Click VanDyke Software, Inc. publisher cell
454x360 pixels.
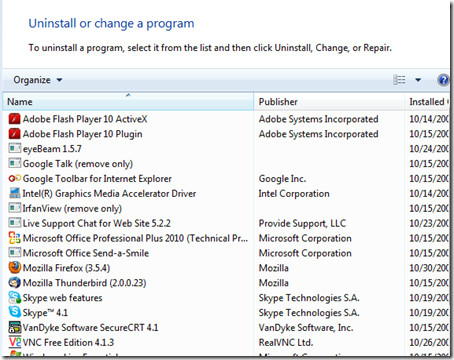point(306,327)
